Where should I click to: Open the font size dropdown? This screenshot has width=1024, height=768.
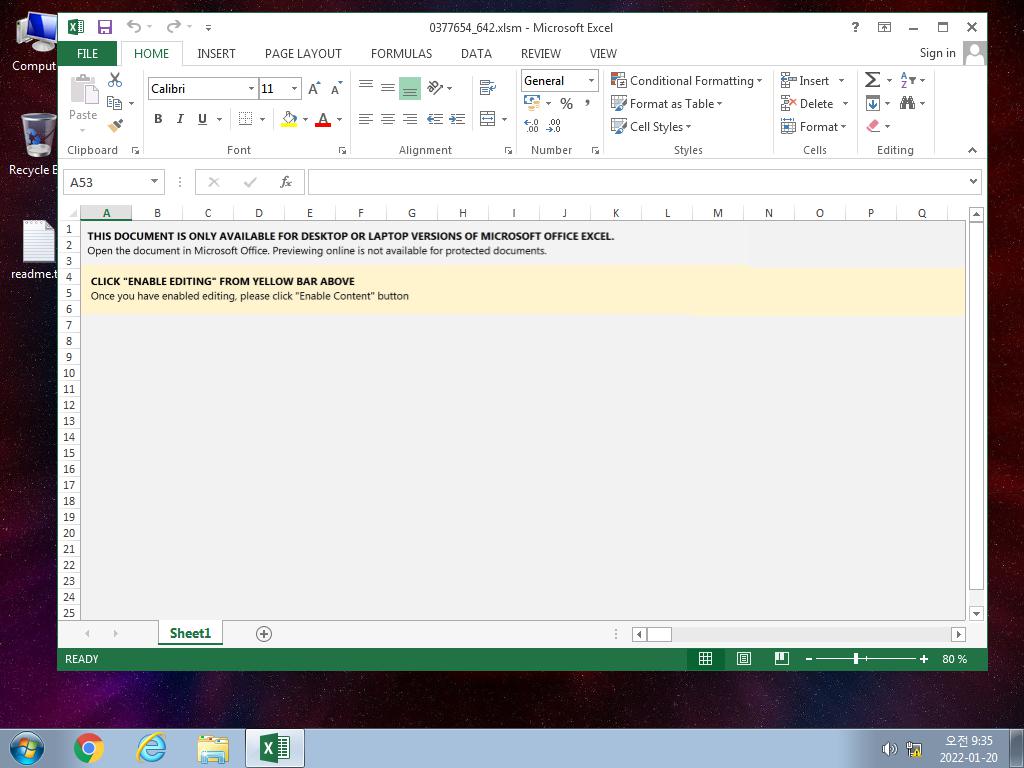coord(295,88)
